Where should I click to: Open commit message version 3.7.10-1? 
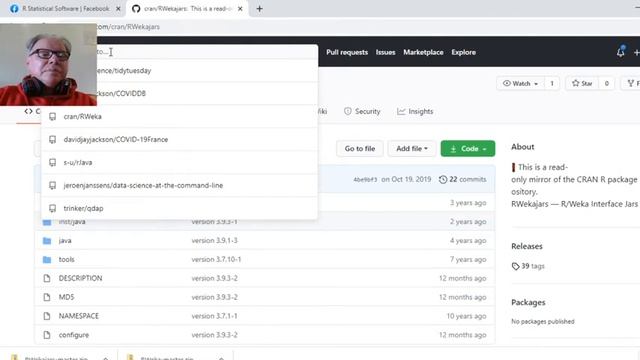pyautogui.click(x=216, y=260)
